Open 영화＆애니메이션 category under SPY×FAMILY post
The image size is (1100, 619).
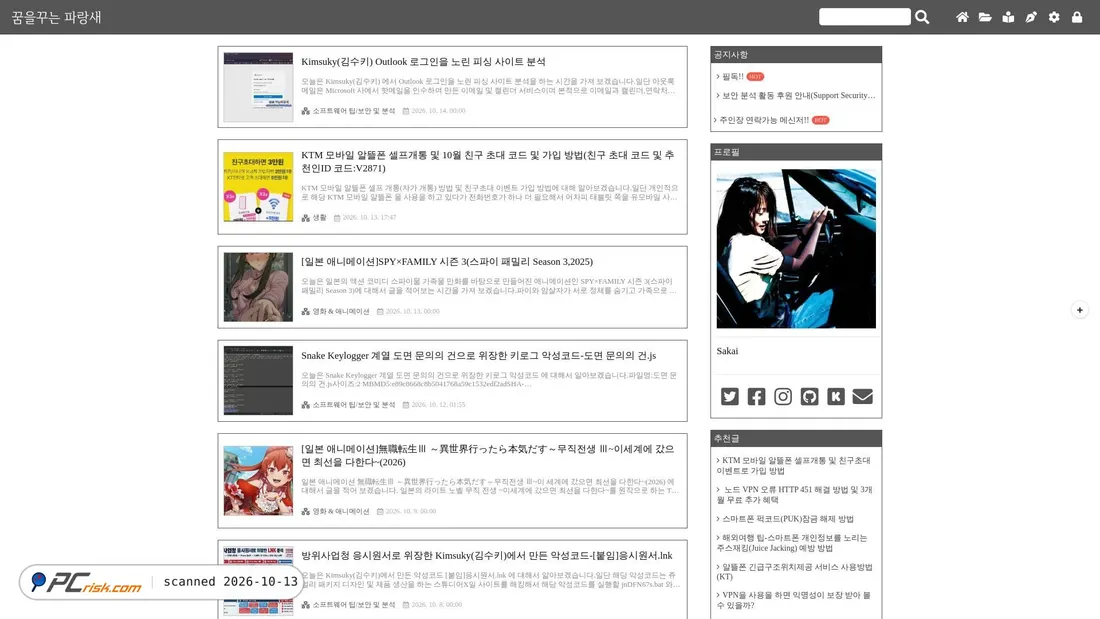(x=340, y=312)
